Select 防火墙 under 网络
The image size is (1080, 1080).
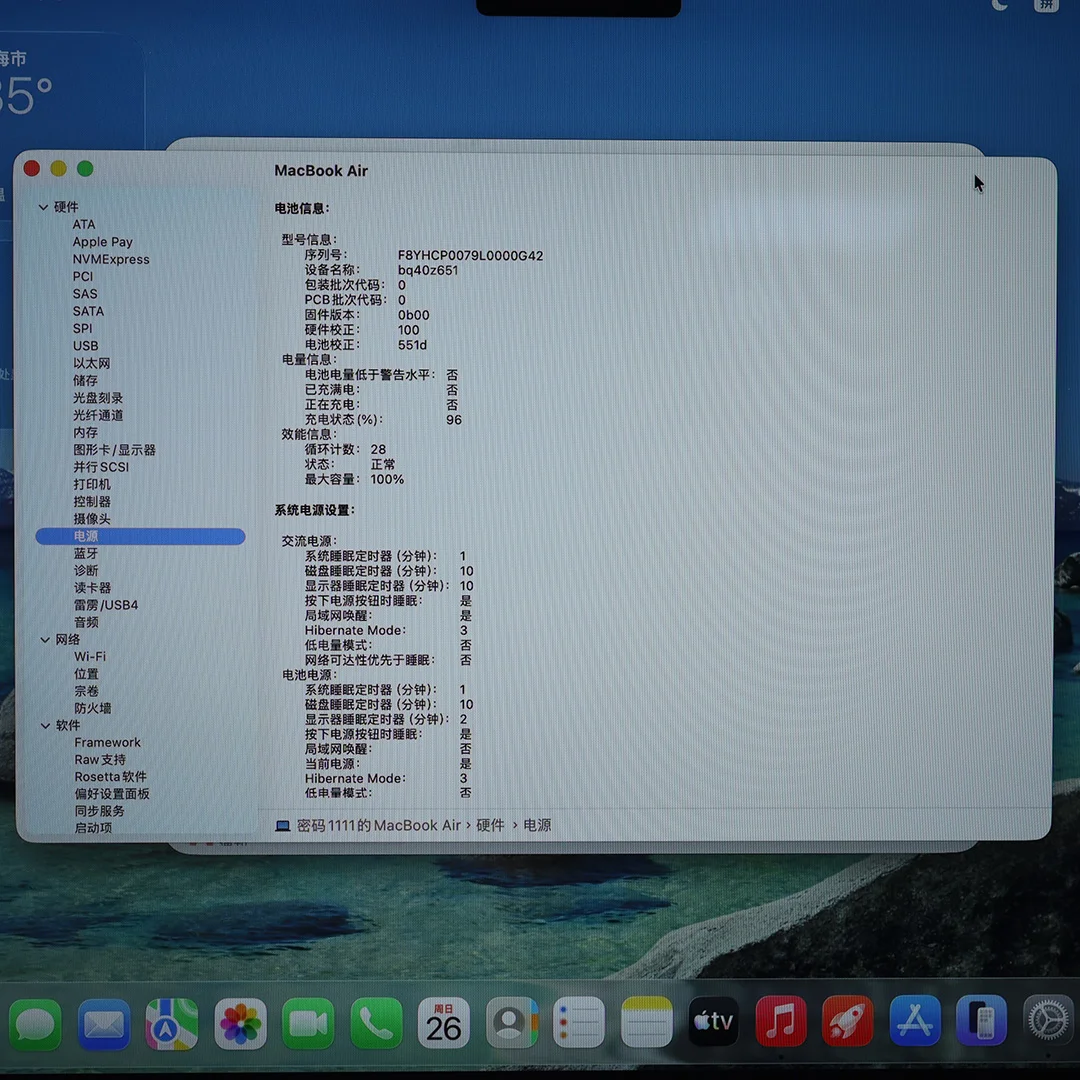pyautogui.click(x=93, y=709)
